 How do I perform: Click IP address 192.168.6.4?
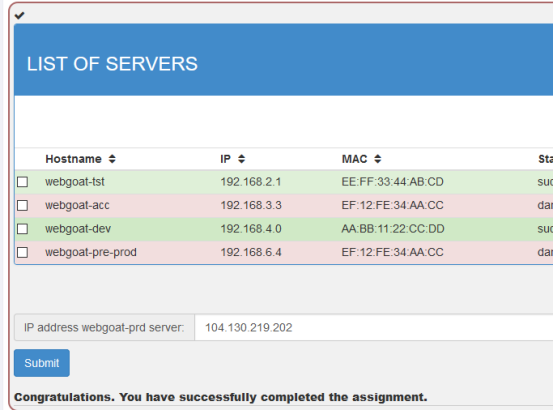point(251,252)
